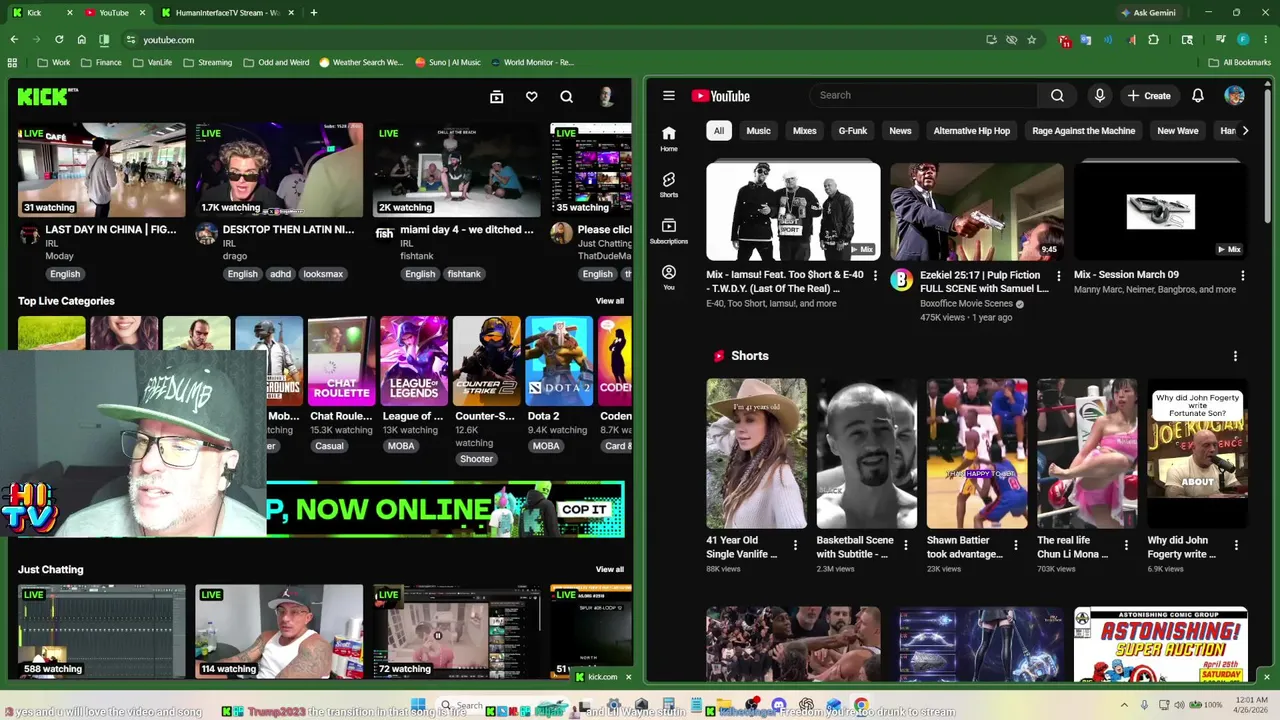Viewport: 1280px width, 720px height.
Task: Open Shorts in YouTube sidebar
Action: (x=669, y=184)
